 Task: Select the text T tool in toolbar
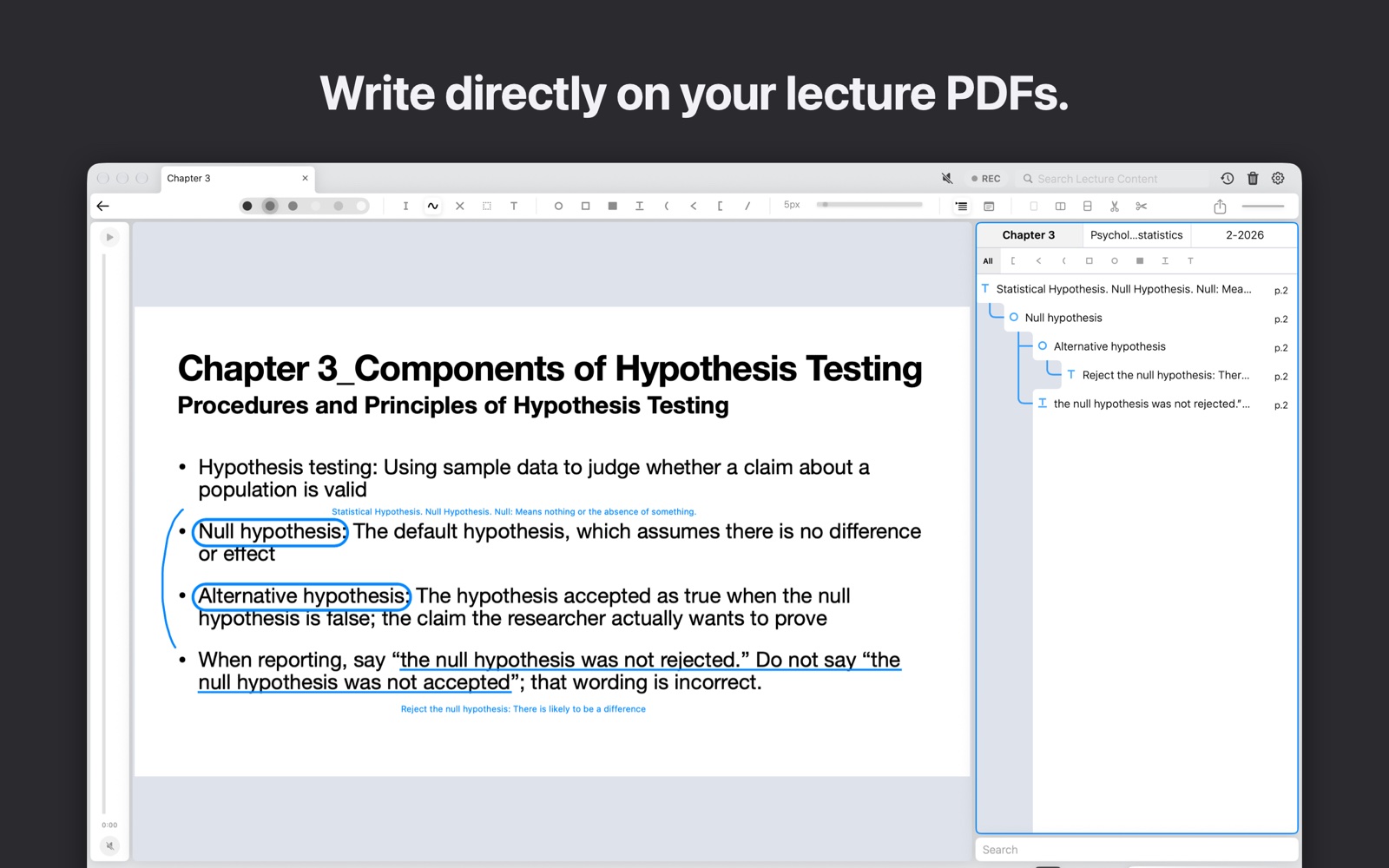pos(514,206)
